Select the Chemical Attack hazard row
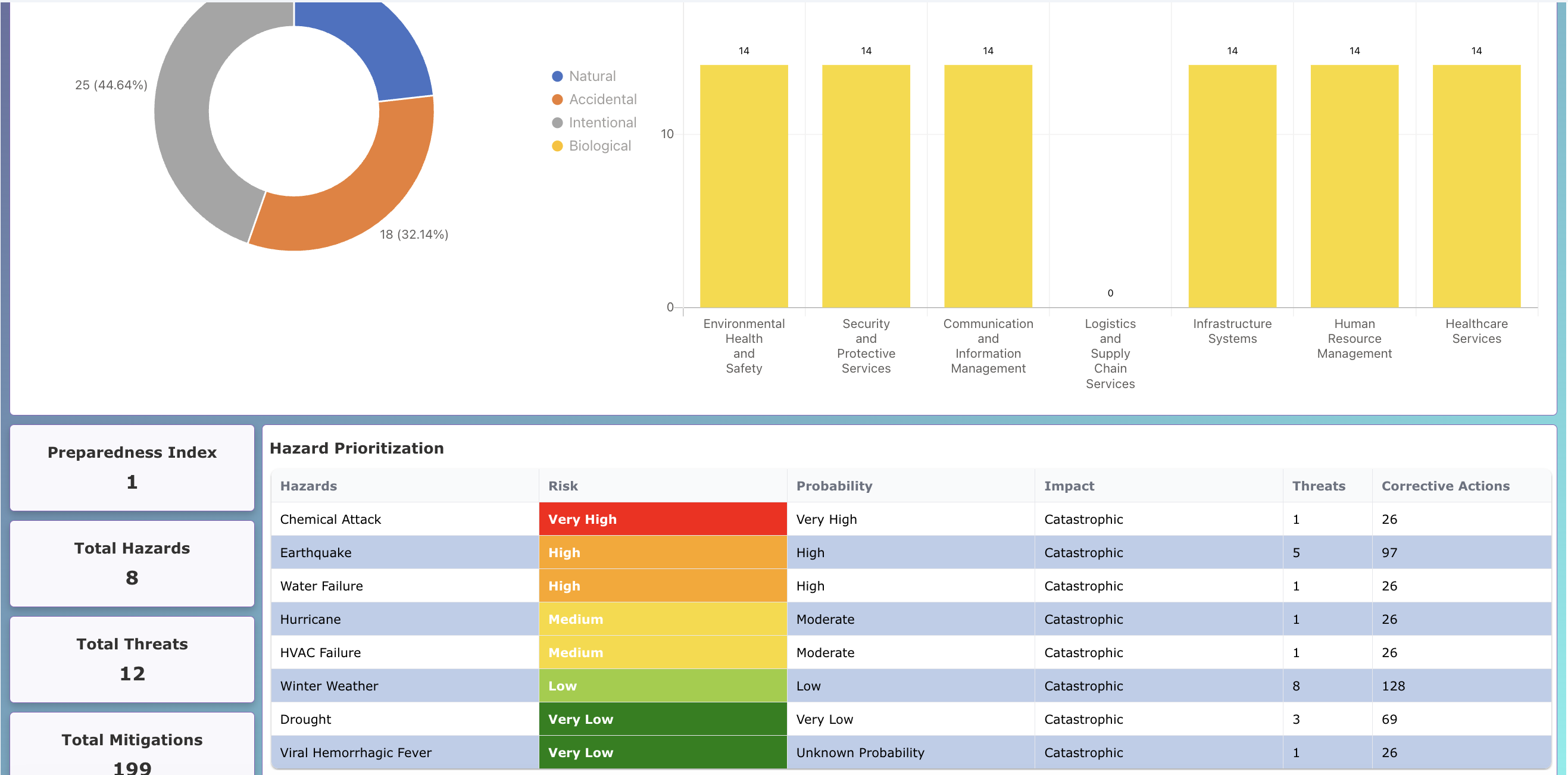The width and height of the screenshot is (1568, 775). (330, 519)
